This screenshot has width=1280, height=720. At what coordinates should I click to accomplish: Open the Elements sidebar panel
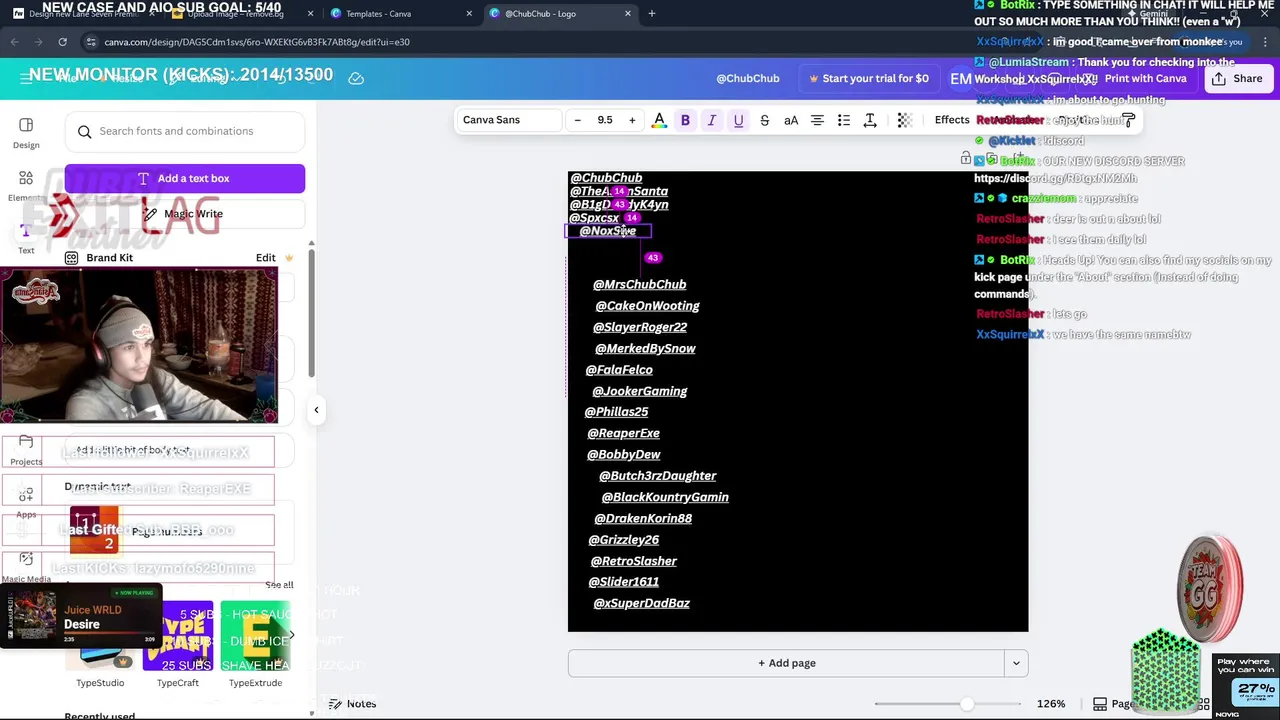point(26,185)
